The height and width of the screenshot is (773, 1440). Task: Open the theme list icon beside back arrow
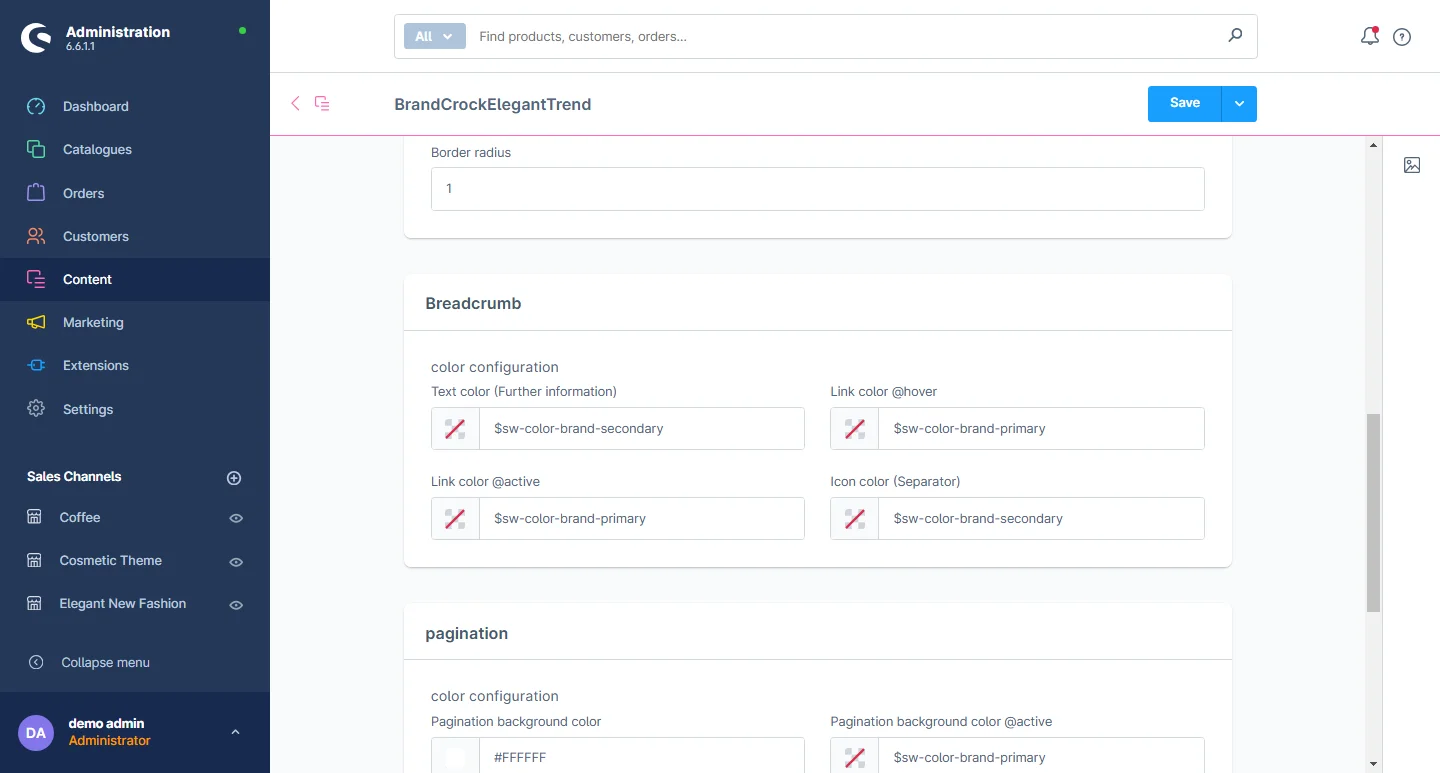(x=322, y=103)
